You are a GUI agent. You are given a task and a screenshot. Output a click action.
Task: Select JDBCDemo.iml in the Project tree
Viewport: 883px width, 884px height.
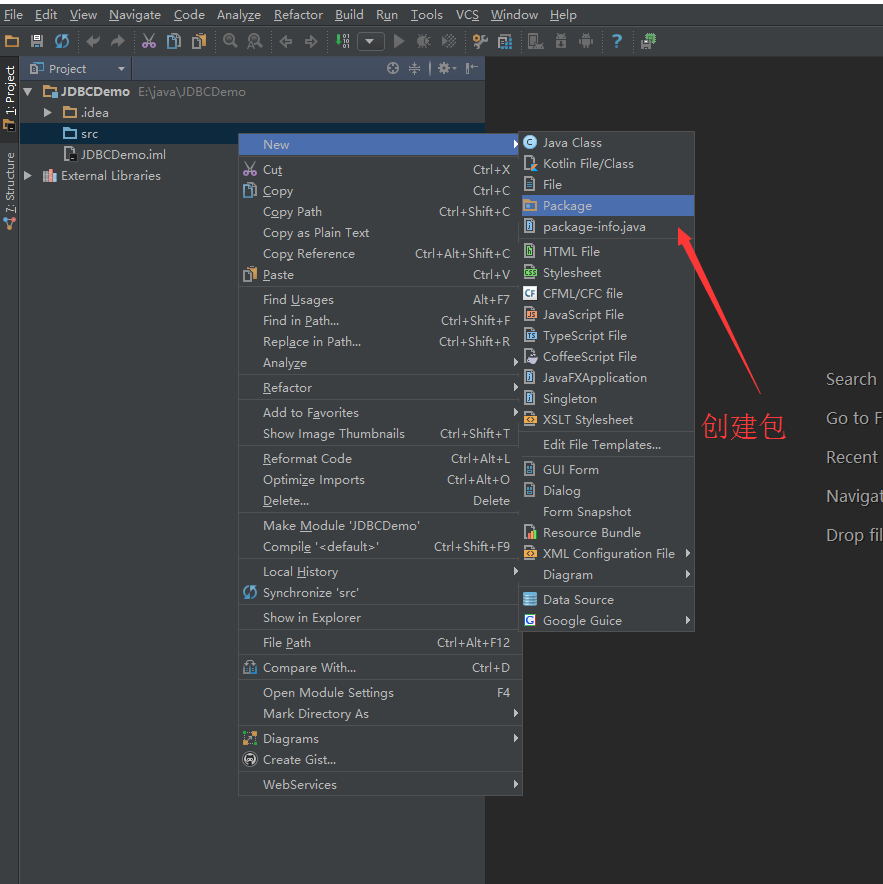click(x=120, y=154)
